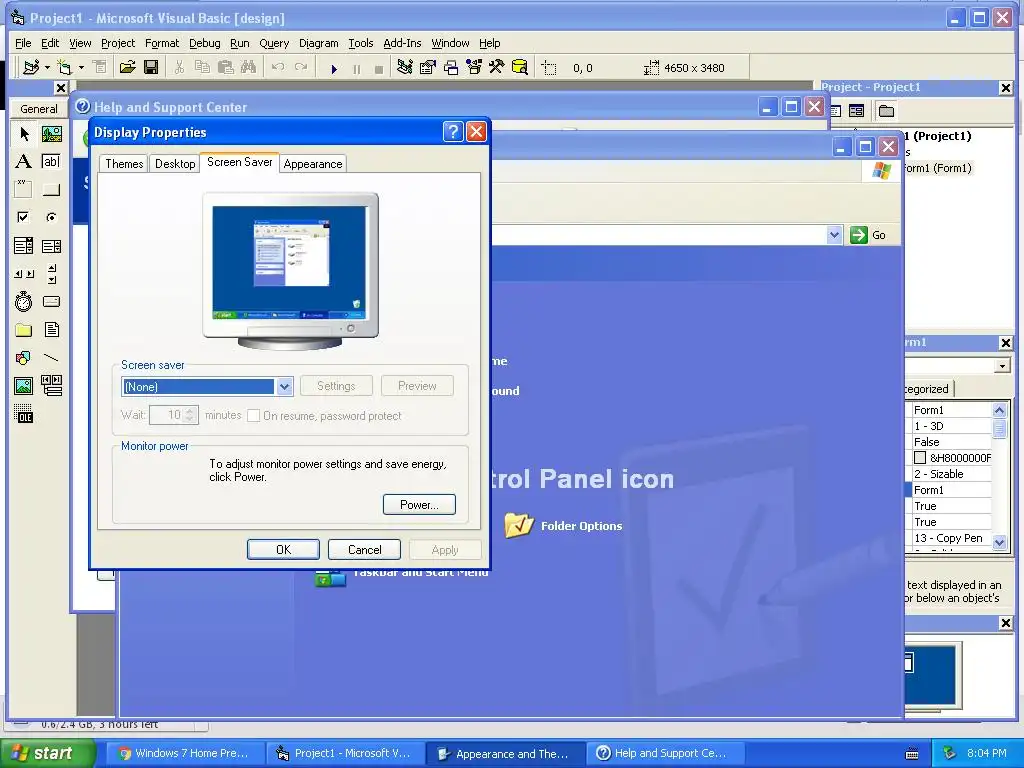This screenshot has width=1024, height=768.
Task: Click OK in Display Properties
Action: (283, 550)
